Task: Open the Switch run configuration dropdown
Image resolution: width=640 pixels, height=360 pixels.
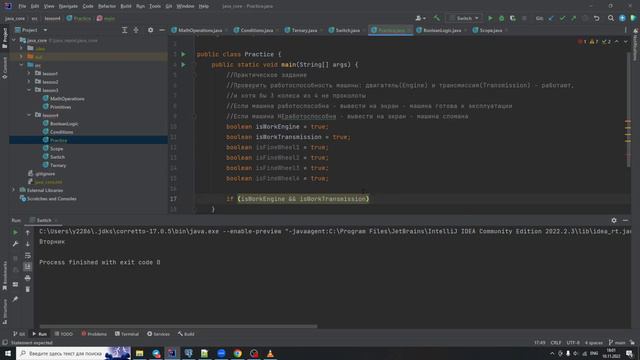Action: [x=464, y=18]
